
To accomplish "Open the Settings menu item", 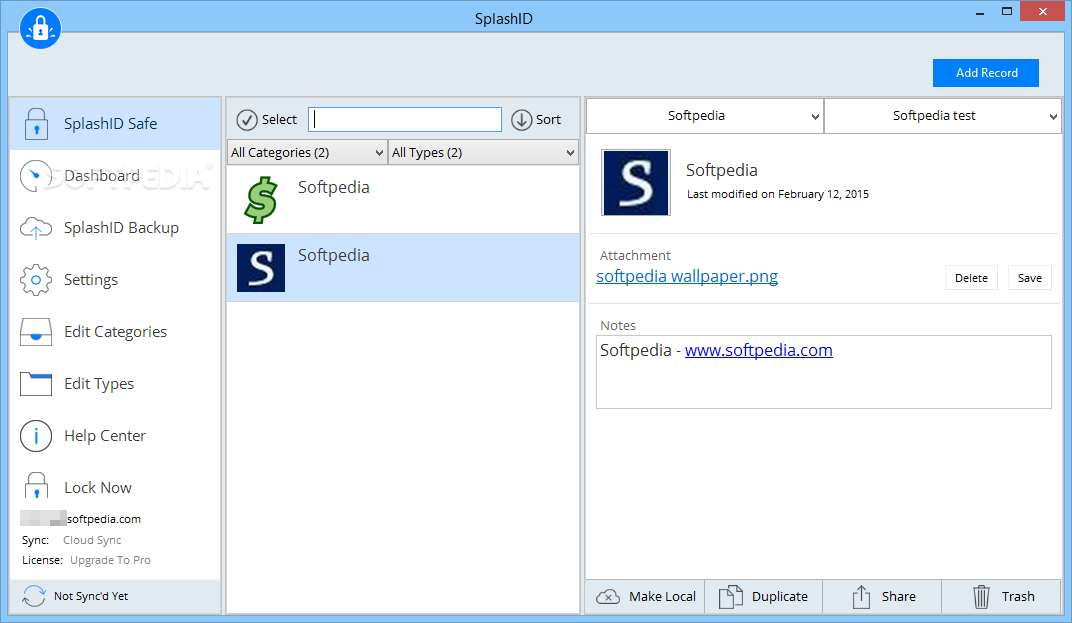I will pos(91,280).
